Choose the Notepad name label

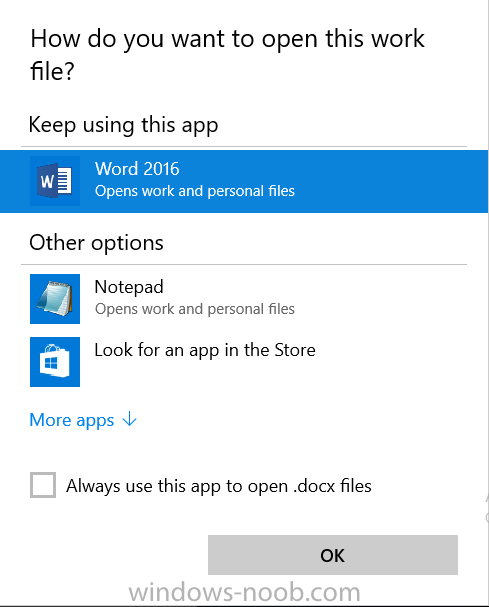(x=129, y=287)
